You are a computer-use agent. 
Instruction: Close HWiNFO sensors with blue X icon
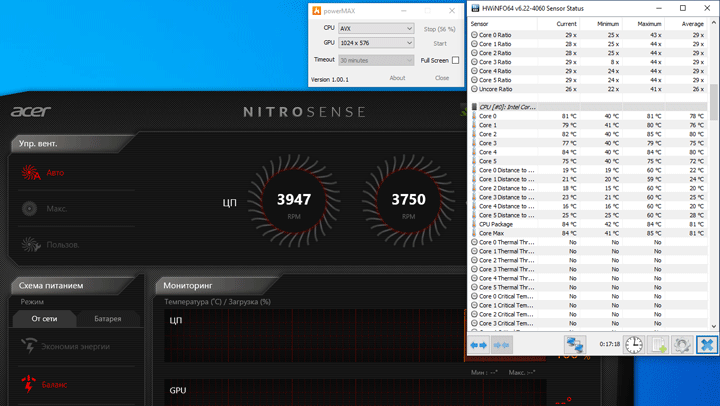click(x=707, y=345)
